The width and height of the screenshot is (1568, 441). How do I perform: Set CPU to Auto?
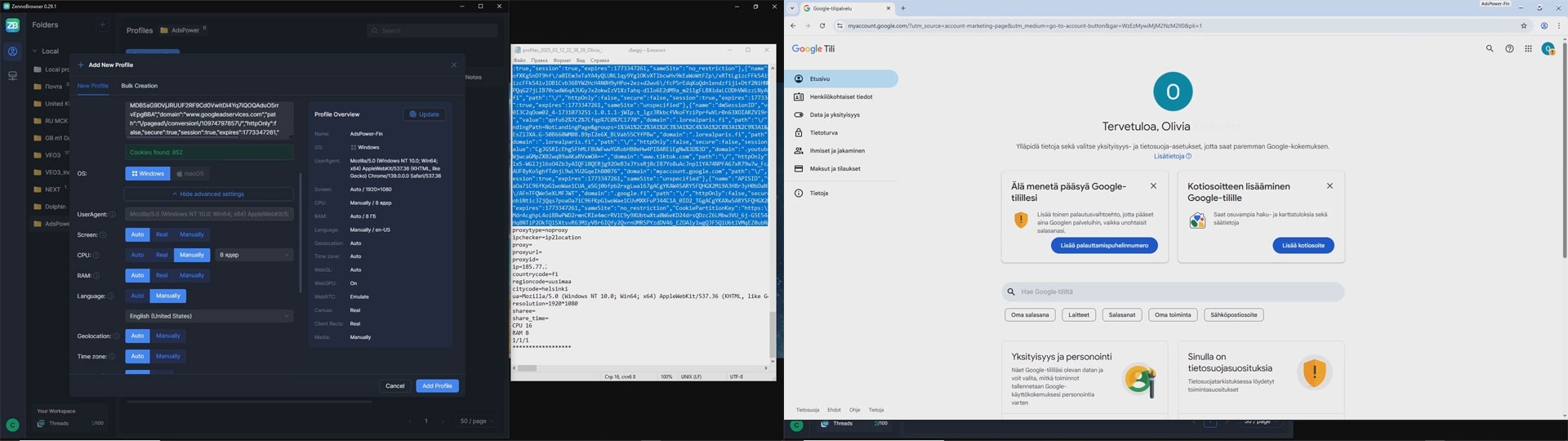tap(137, 256)
